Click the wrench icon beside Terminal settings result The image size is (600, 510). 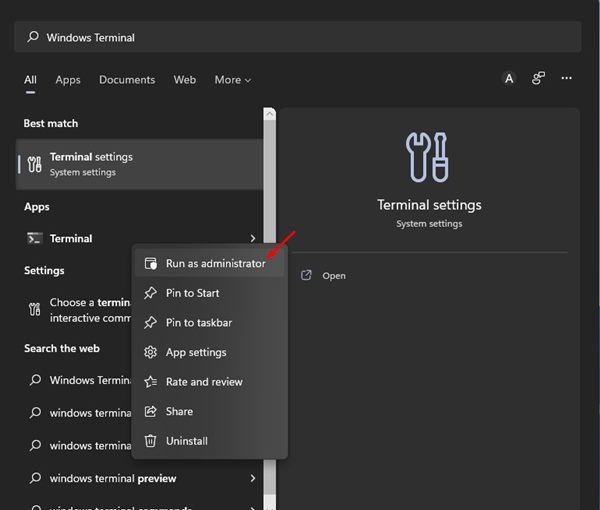click(x=34, y=164)
